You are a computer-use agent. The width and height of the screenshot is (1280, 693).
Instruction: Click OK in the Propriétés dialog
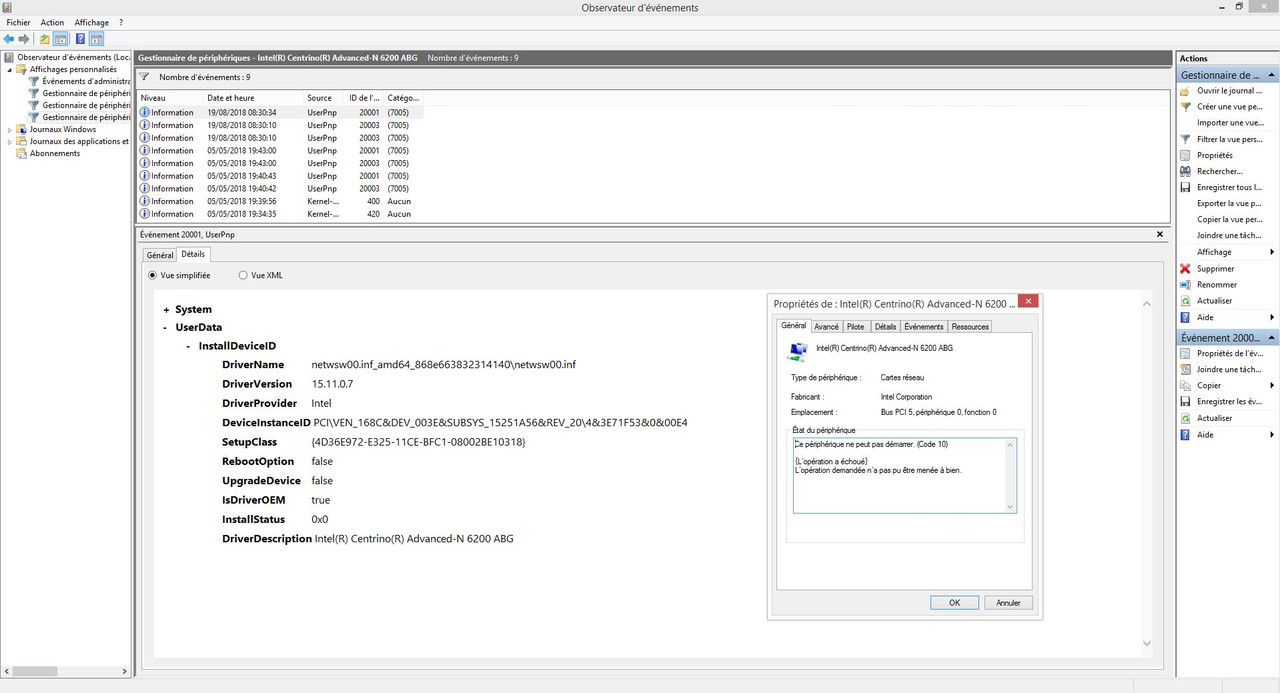954,602
